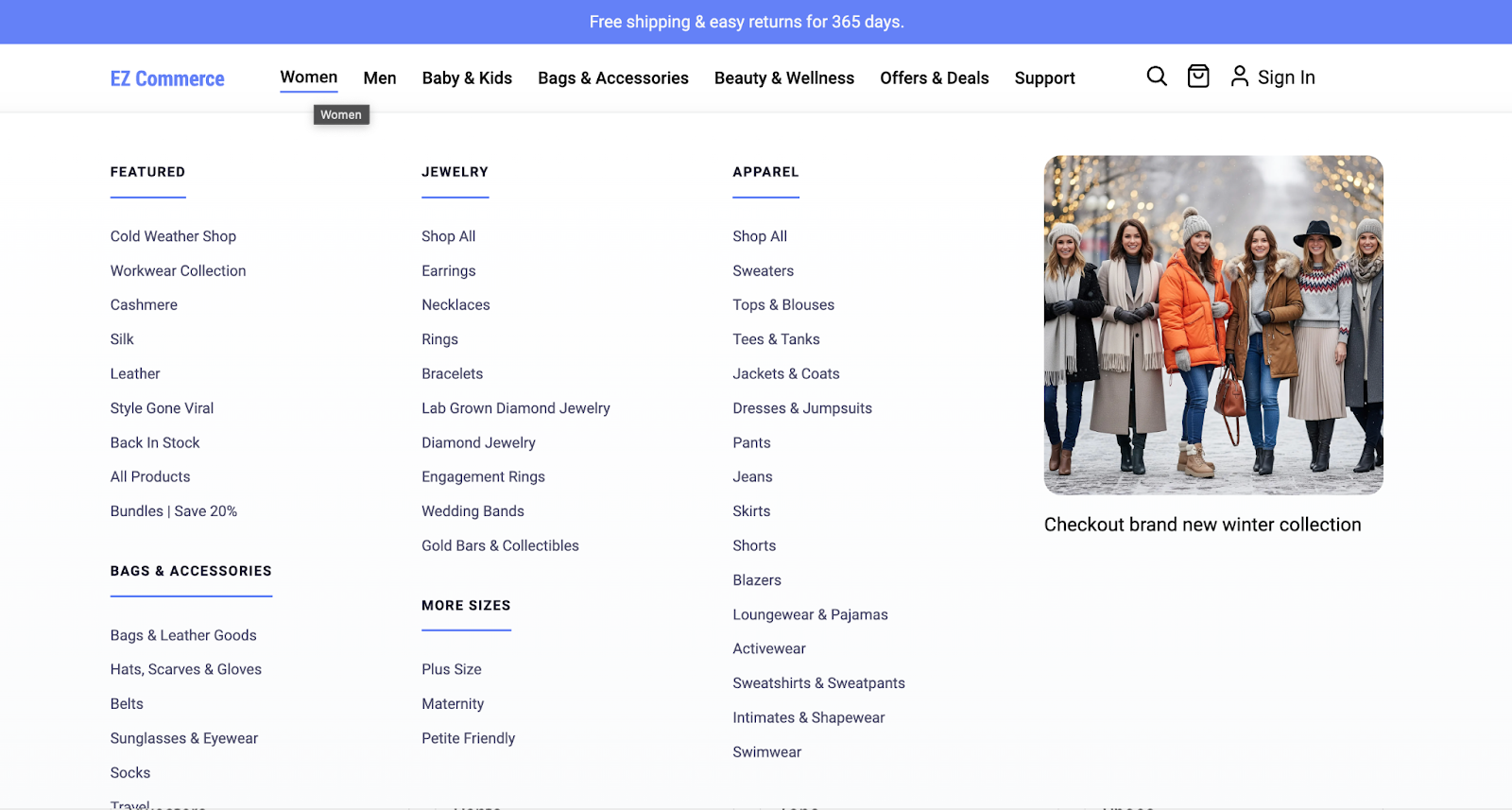Open the search icon in header
Image resolution: width=1512 pixels, height=810 pixels.
1157,77
